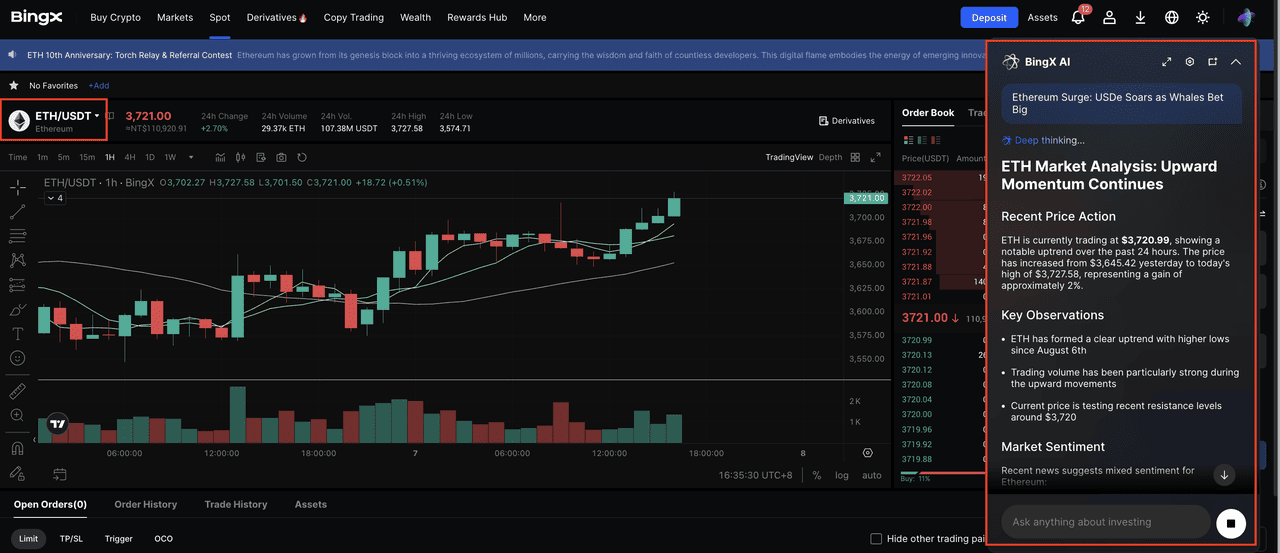Go to Buy Crypto page

(115, 17)
